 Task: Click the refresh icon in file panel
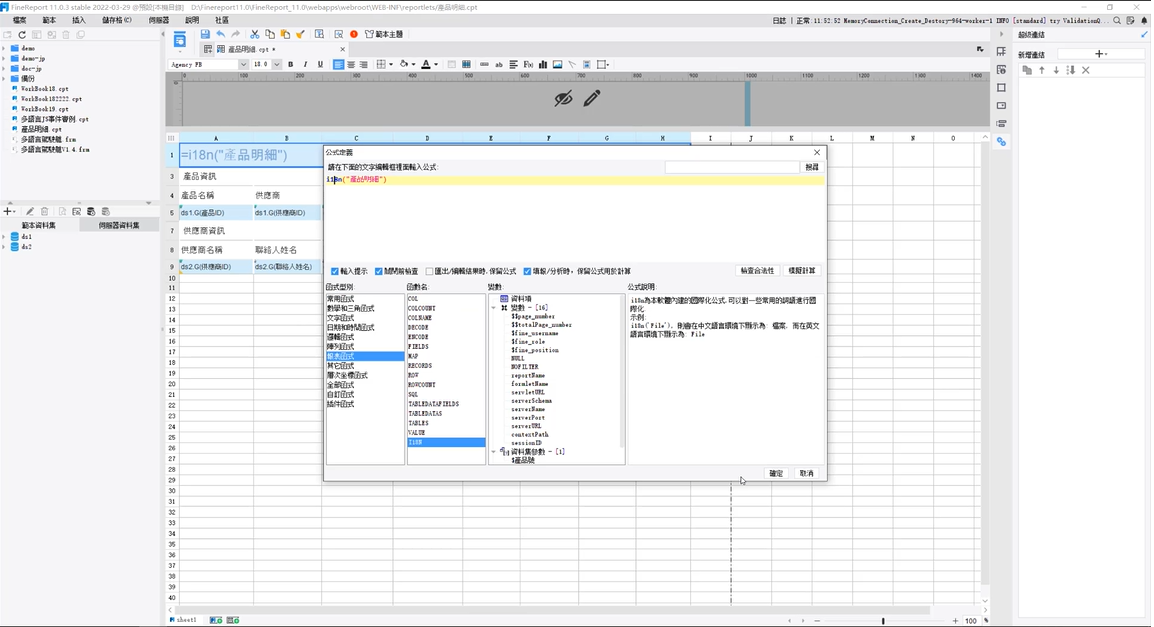tap(22, 35)
